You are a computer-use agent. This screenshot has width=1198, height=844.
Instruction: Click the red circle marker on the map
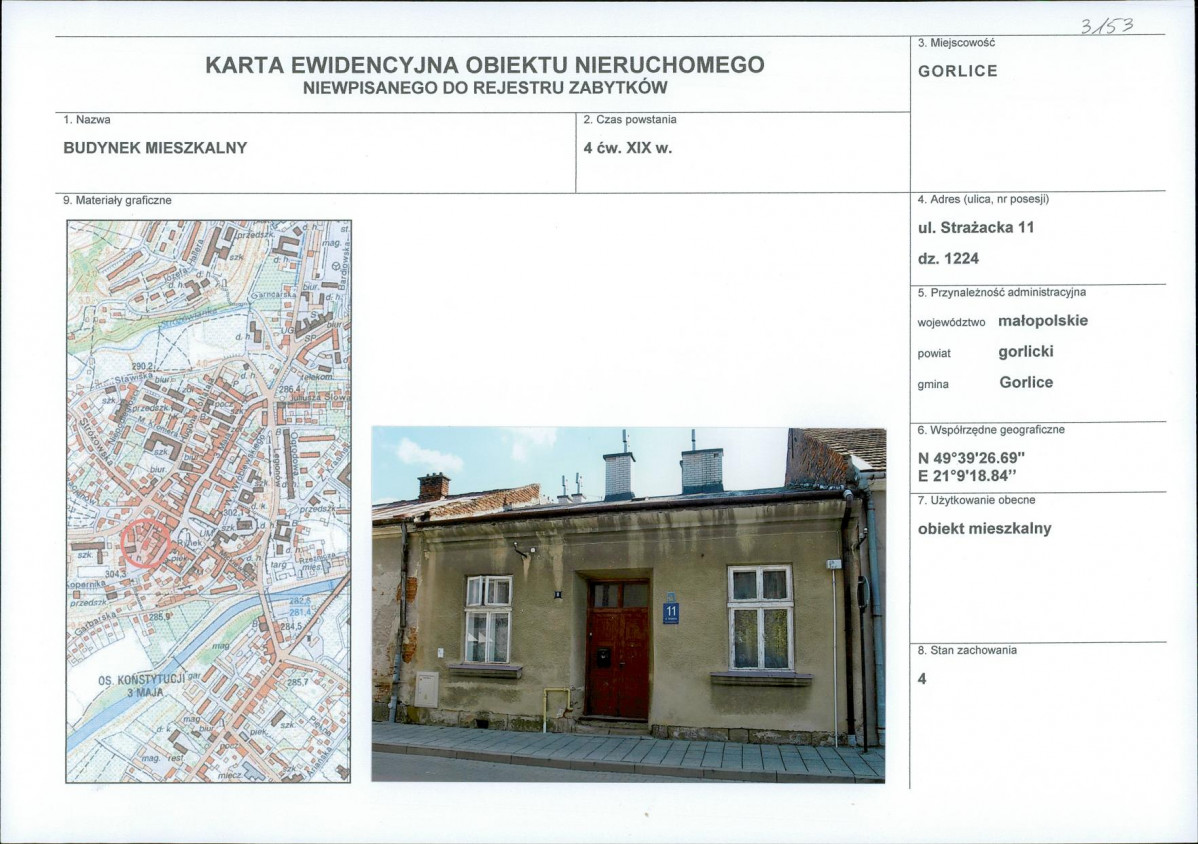click(x=145, y=542)
